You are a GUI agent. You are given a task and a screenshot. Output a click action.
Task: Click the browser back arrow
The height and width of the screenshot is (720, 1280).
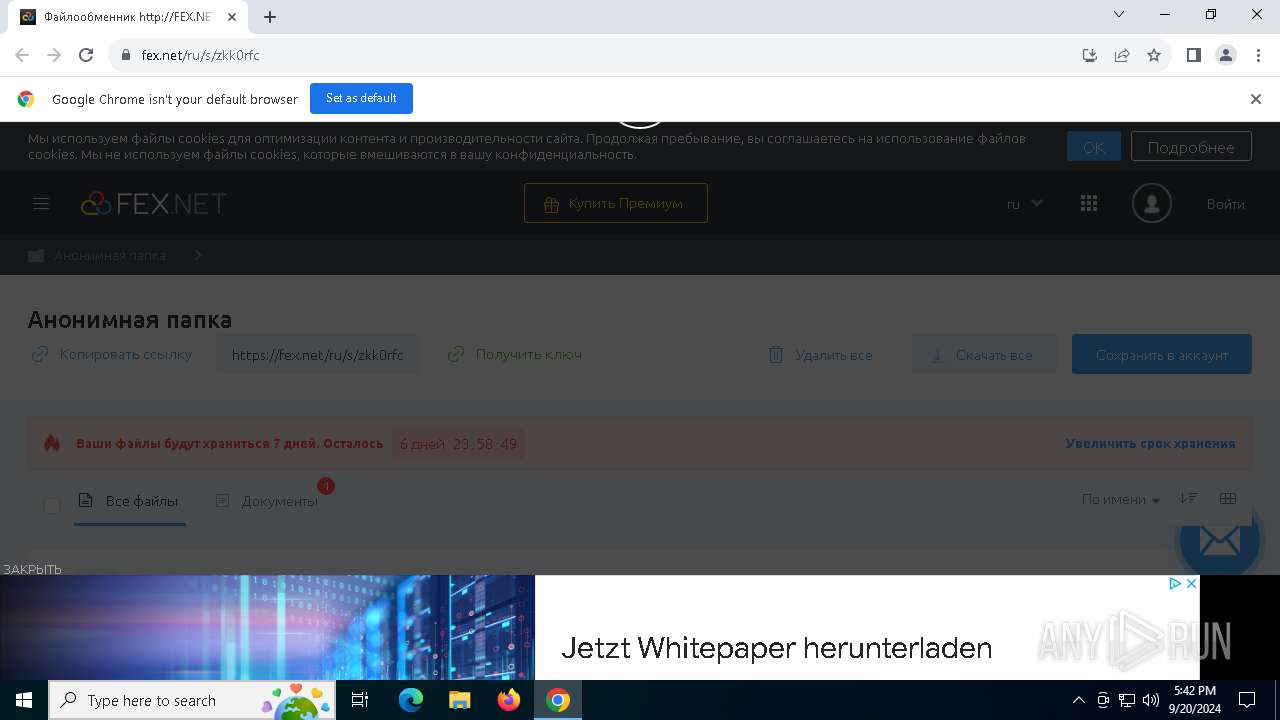[x=22, y=55]
